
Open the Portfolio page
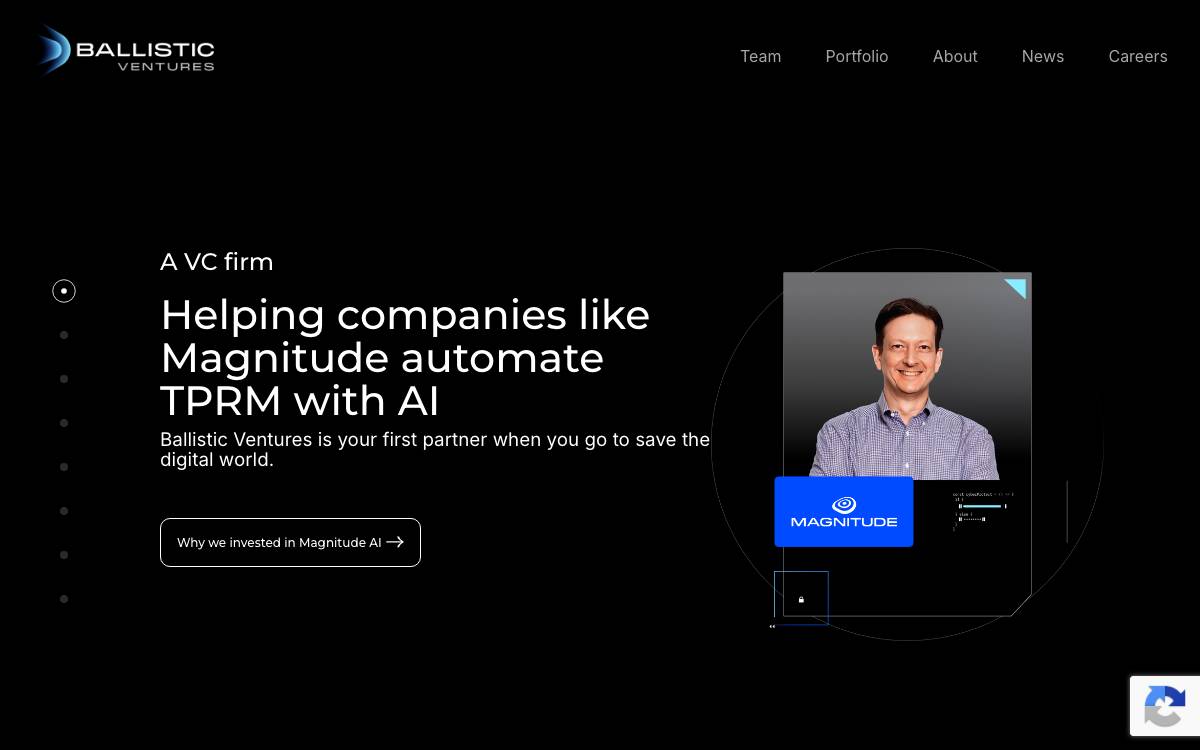[856, 56]
